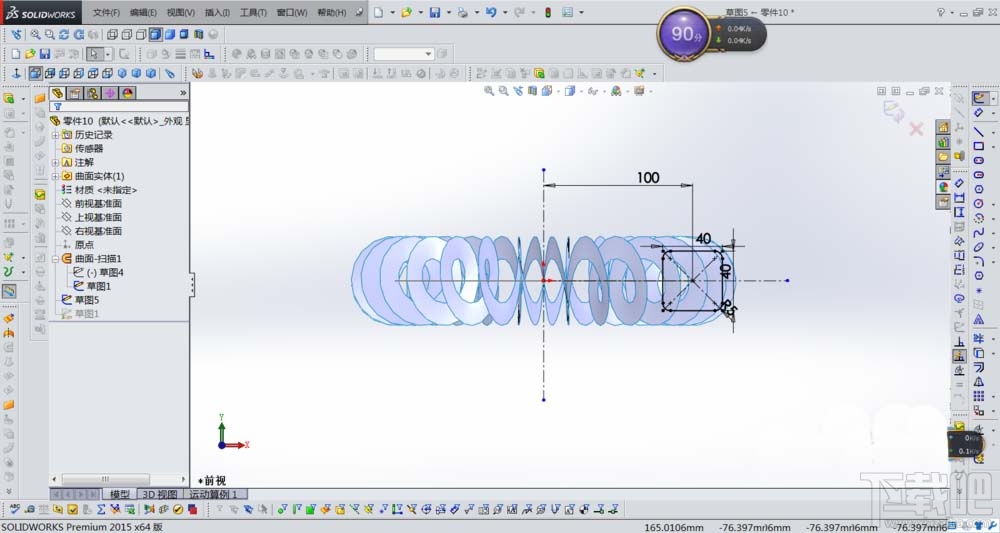Open the 编辑(E) menu
Screen dimensions: 1000x533
(x=143, y=12)
